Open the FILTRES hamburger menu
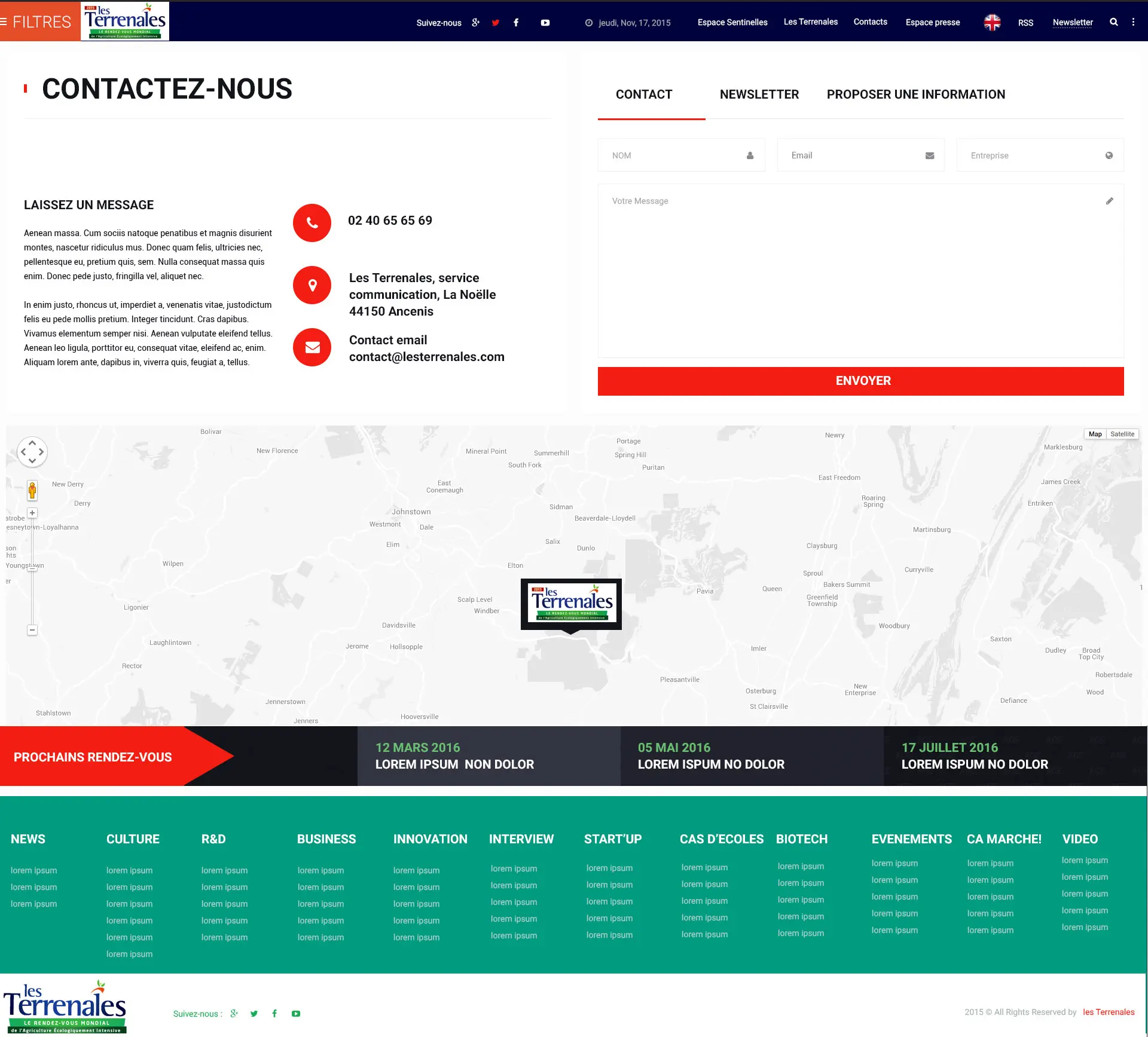 [36, 22]
